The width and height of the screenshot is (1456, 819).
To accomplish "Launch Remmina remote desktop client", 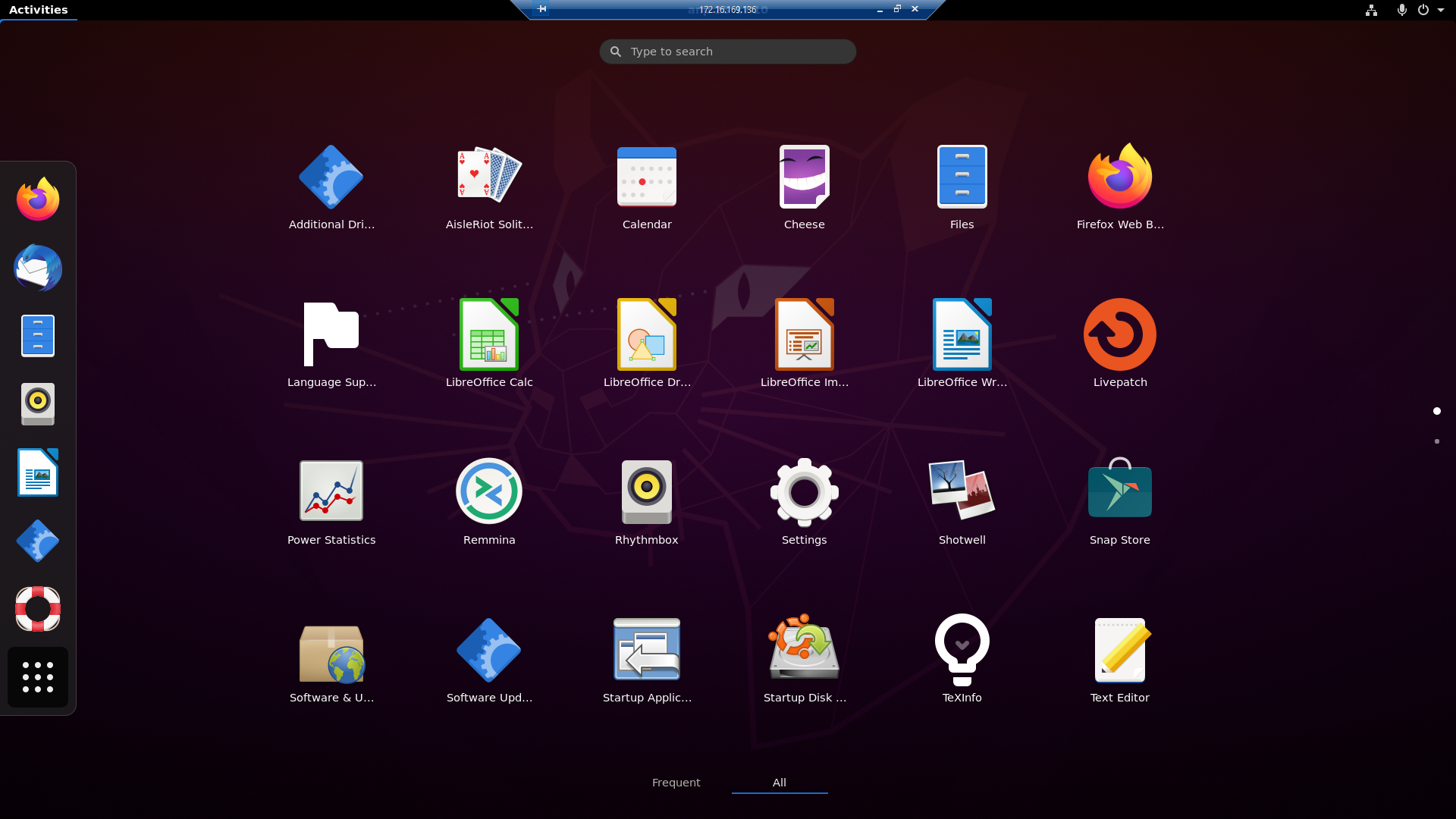I will pos(489,503).
